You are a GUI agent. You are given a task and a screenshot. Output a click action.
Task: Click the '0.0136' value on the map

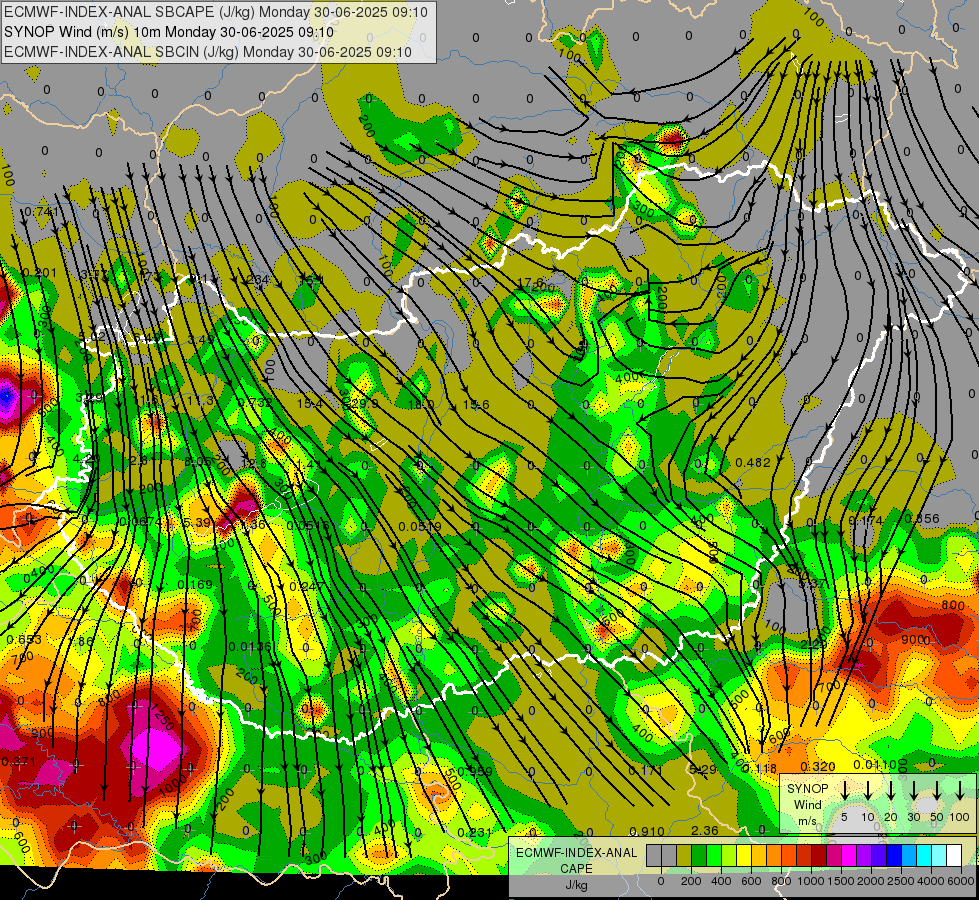250,646
